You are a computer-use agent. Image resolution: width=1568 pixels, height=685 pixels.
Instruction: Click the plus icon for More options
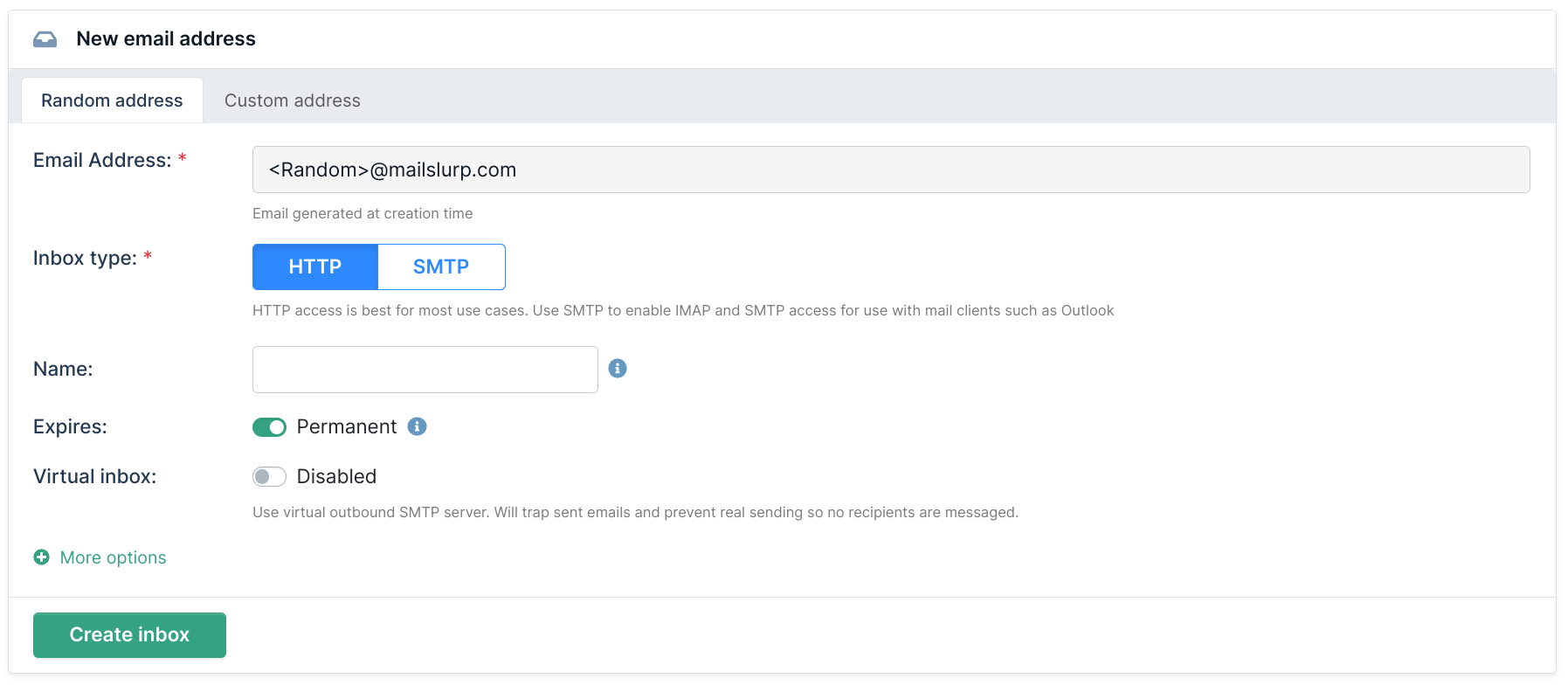click(x=41, y=557)
